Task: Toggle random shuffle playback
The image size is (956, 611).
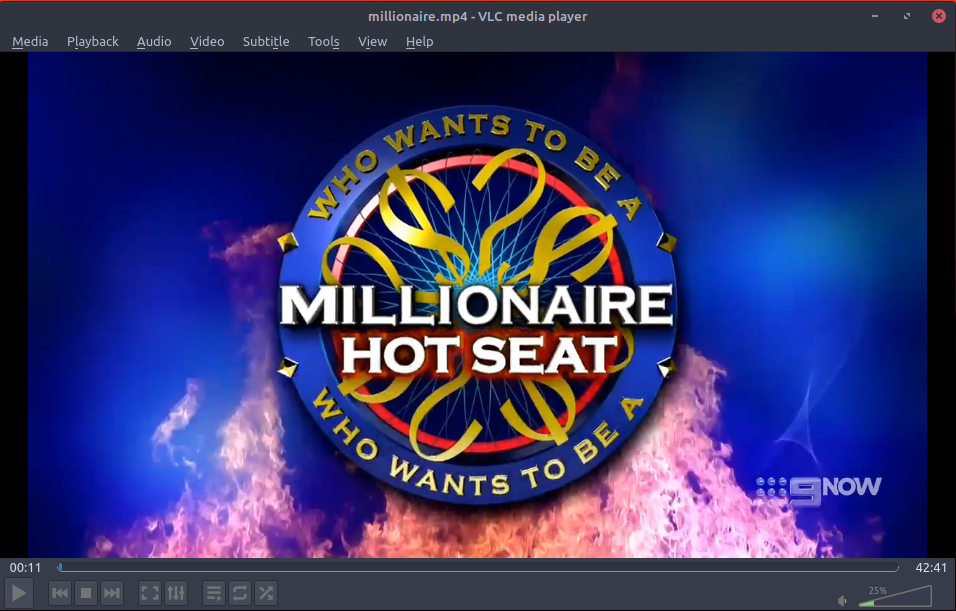Action: [266, 593]
